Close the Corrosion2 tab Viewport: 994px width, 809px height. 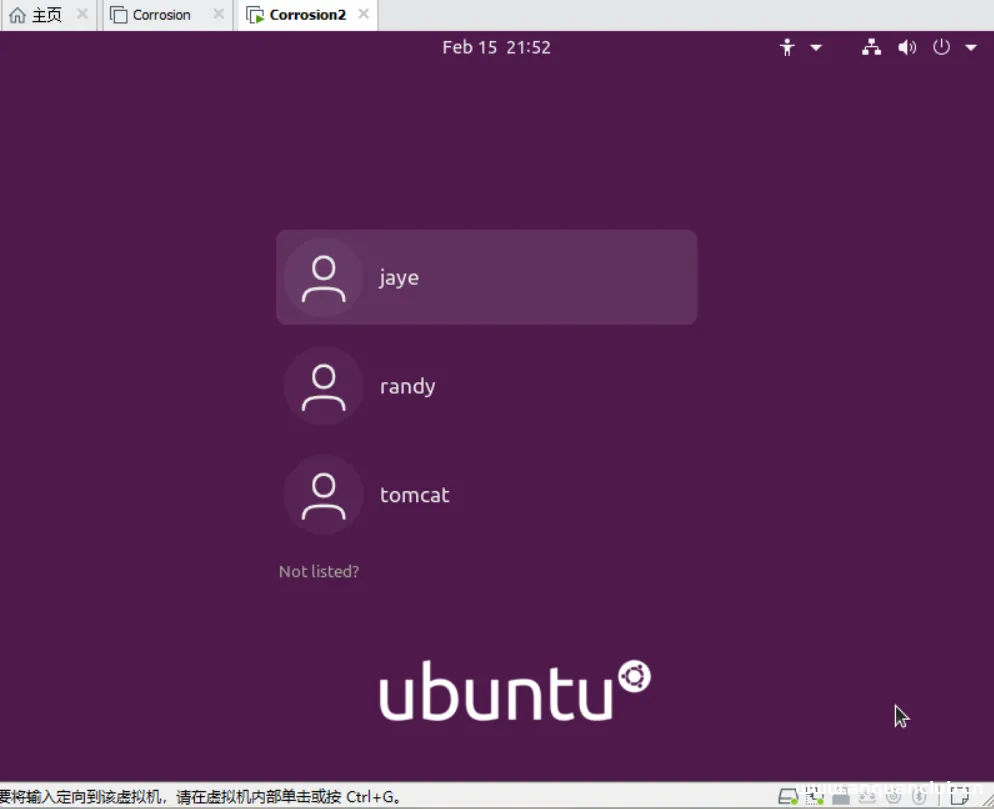point(363,15)
